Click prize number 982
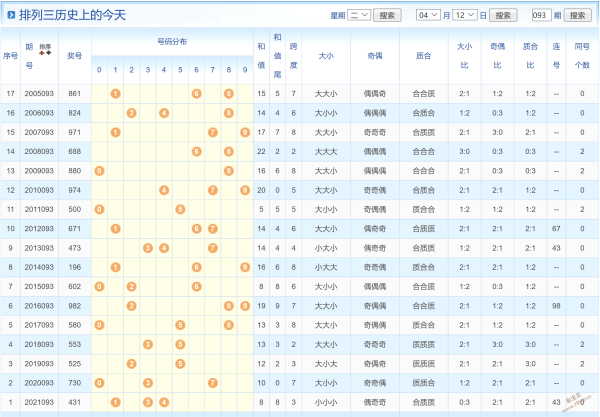Screen dimensions: 600x417 pyautogui.click(x=75, y=306)
